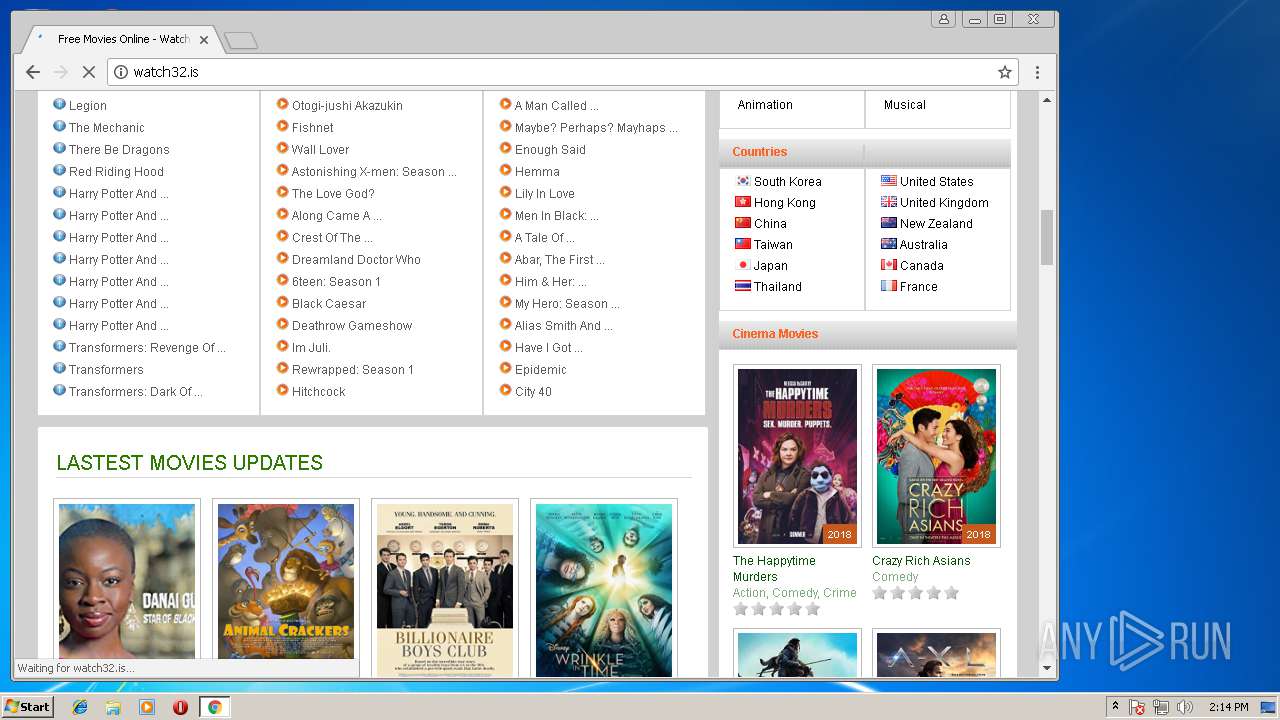Open the Legion movie link
This screenshot has width=1280, height=720.
[x=88, y=106]
